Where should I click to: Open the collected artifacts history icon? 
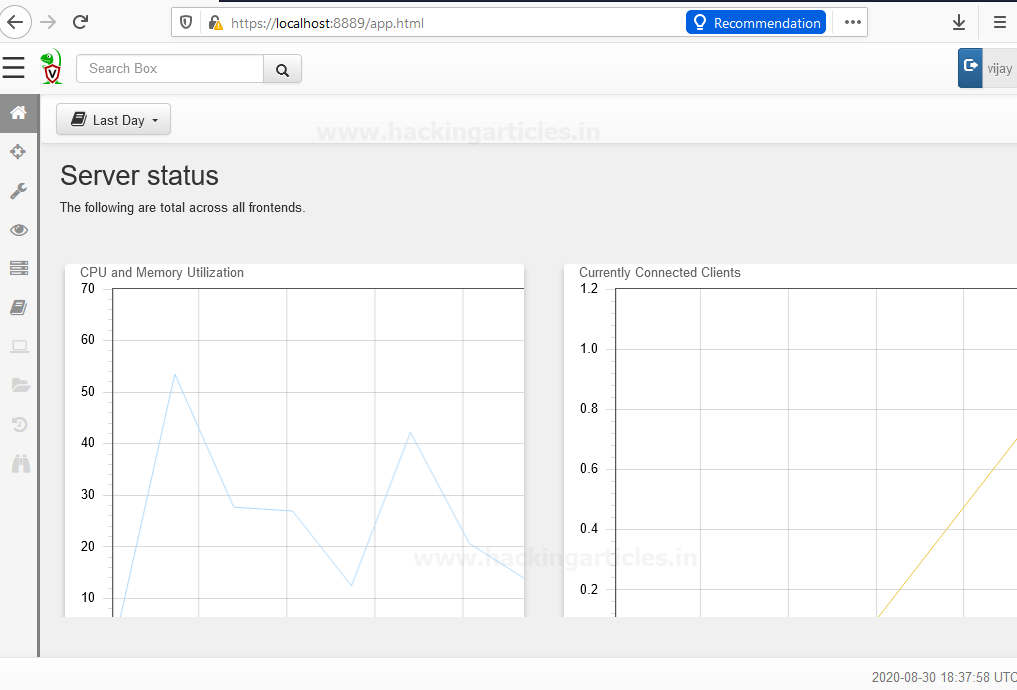19,424
